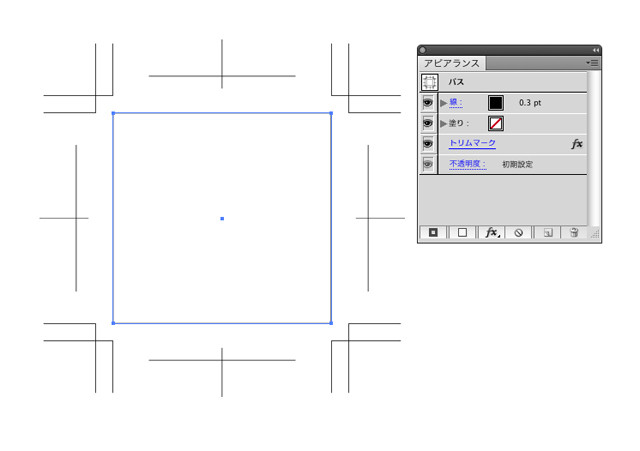Click the path thumbnail icon in Appearance panel
Viewport: 640px width, 451px height.
(x=429, y=82)
